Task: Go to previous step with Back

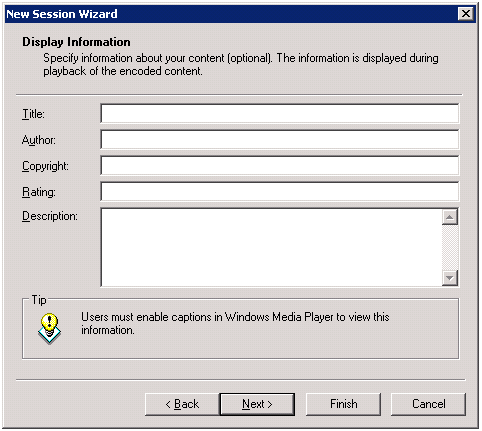Action: point(182,404)
